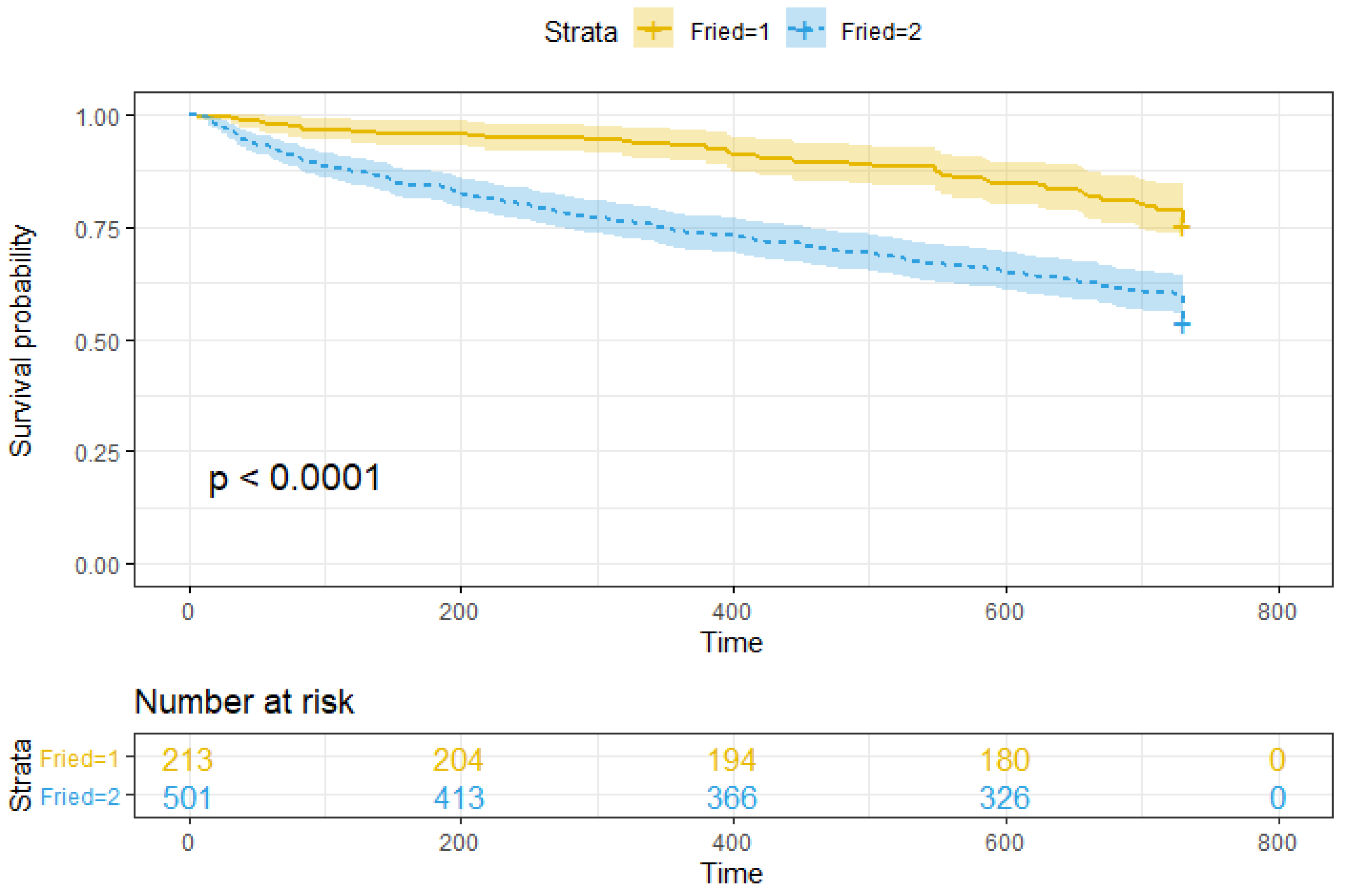Click the p < 0.0001 annotation

tap(294, 478)
